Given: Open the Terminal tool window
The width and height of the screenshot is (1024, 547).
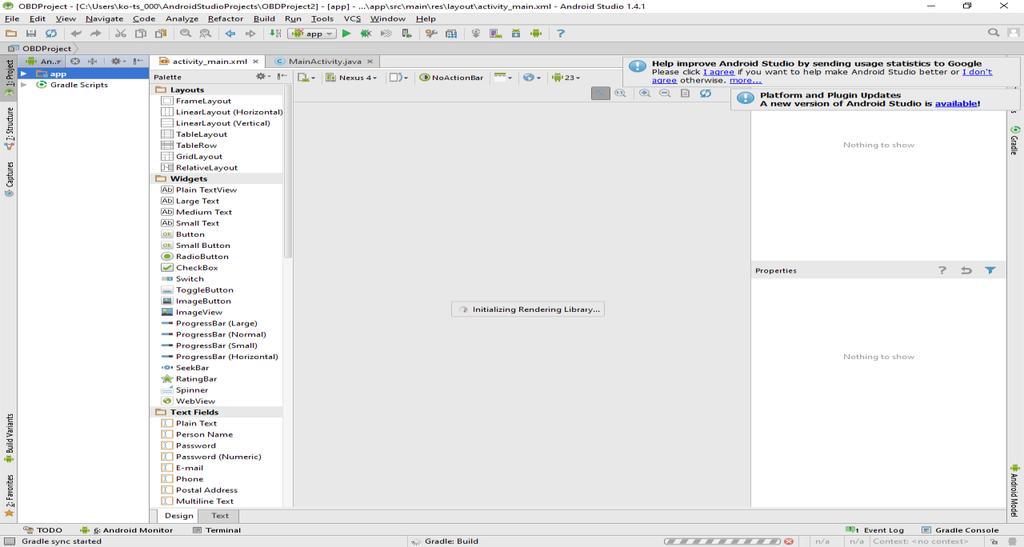Looking at the screenshot, I should point(217,530).
